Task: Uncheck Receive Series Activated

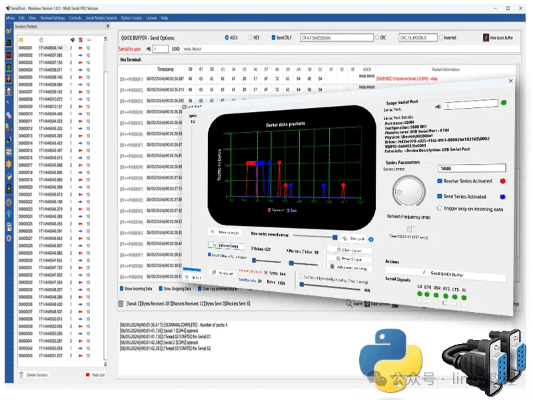Action: coord(440,181)
